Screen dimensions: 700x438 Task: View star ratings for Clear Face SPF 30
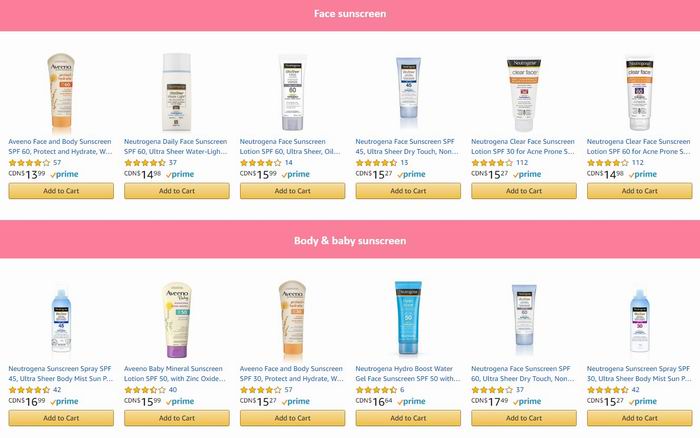(x=492, y=163)
